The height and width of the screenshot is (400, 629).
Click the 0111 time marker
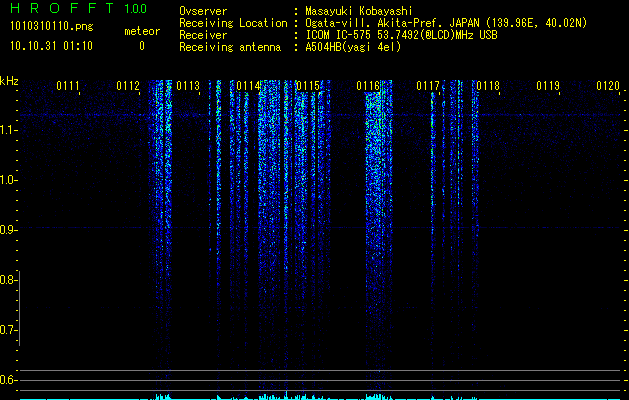coord(68,86)
